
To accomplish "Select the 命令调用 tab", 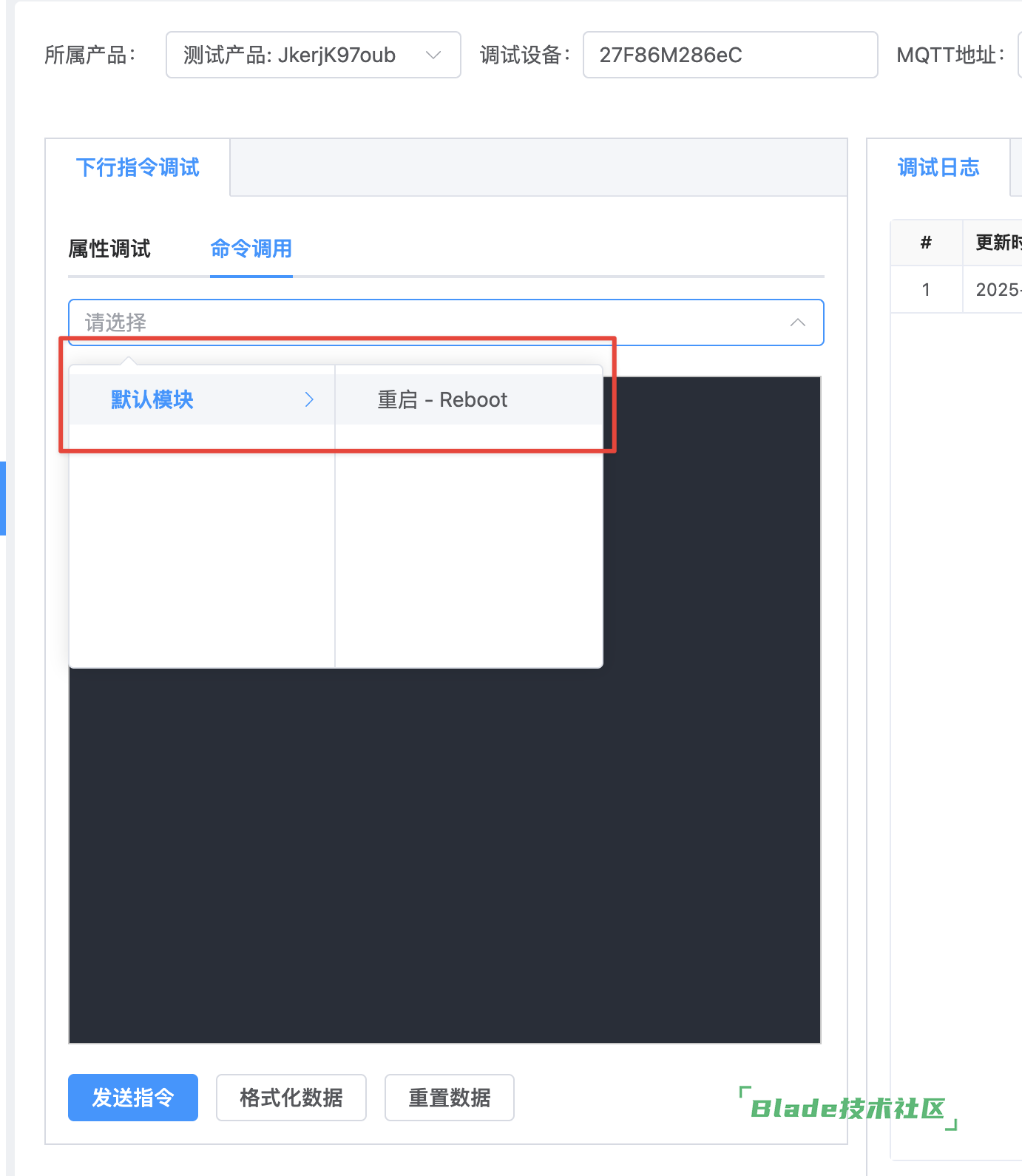I will pos(251,249).
